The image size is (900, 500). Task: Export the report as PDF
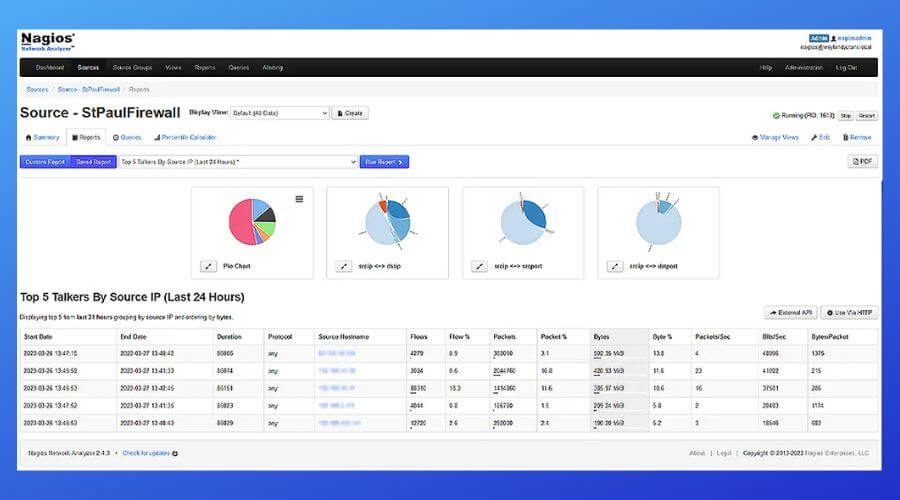point(863,161)
